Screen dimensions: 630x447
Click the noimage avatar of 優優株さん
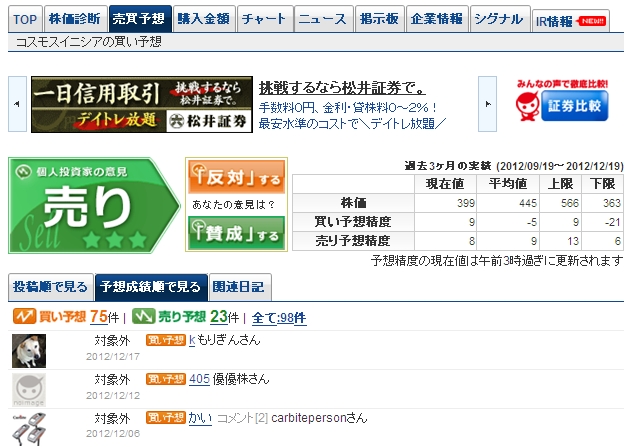point(29,390)
